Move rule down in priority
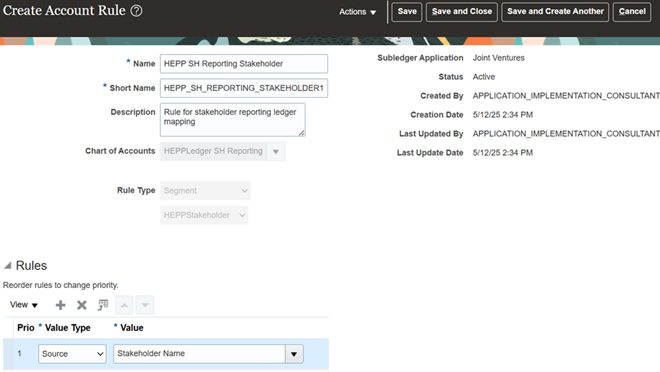Image resolution: width=660 pixels, height=372 pixels. 145,305
